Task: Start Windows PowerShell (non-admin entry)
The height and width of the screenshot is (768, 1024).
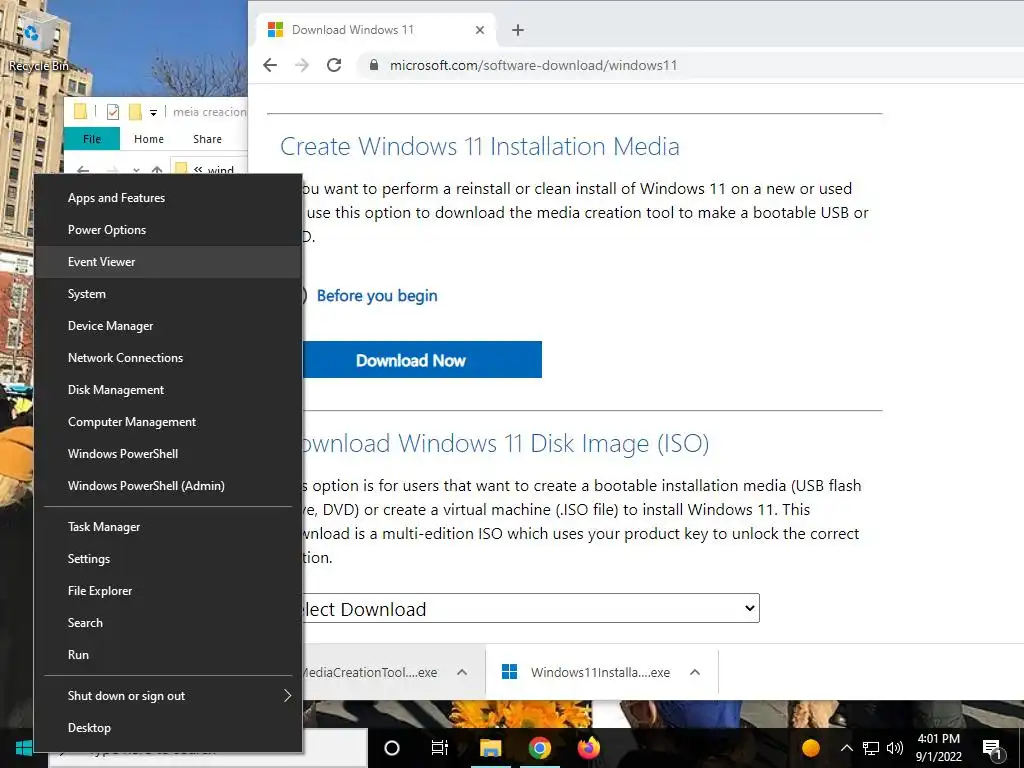Action: [168, 454]
